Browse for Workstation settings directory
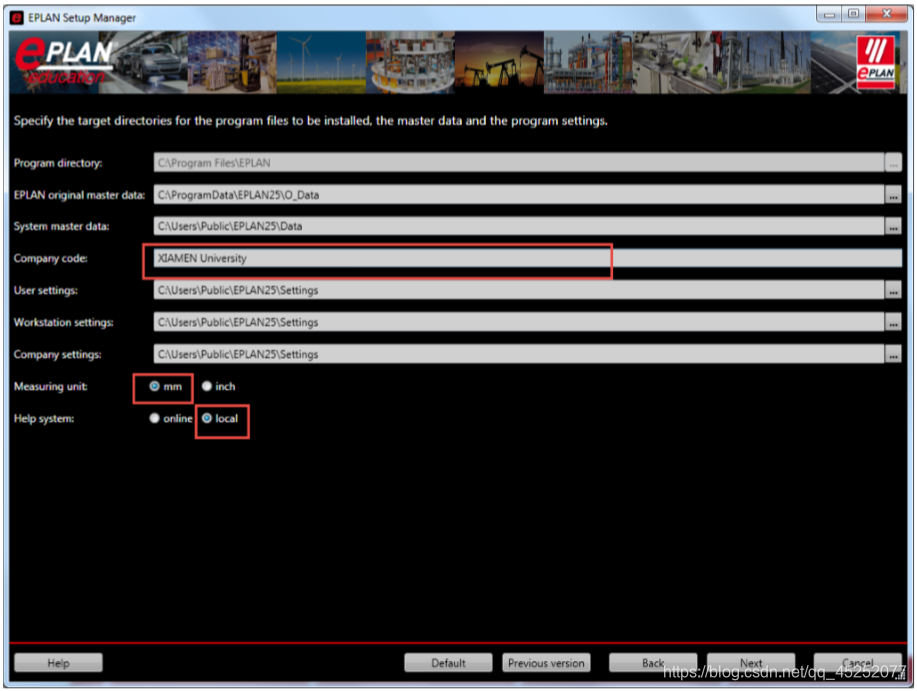Screen dimensions: 917x691 pyautogui.click(x=893, y=323)
